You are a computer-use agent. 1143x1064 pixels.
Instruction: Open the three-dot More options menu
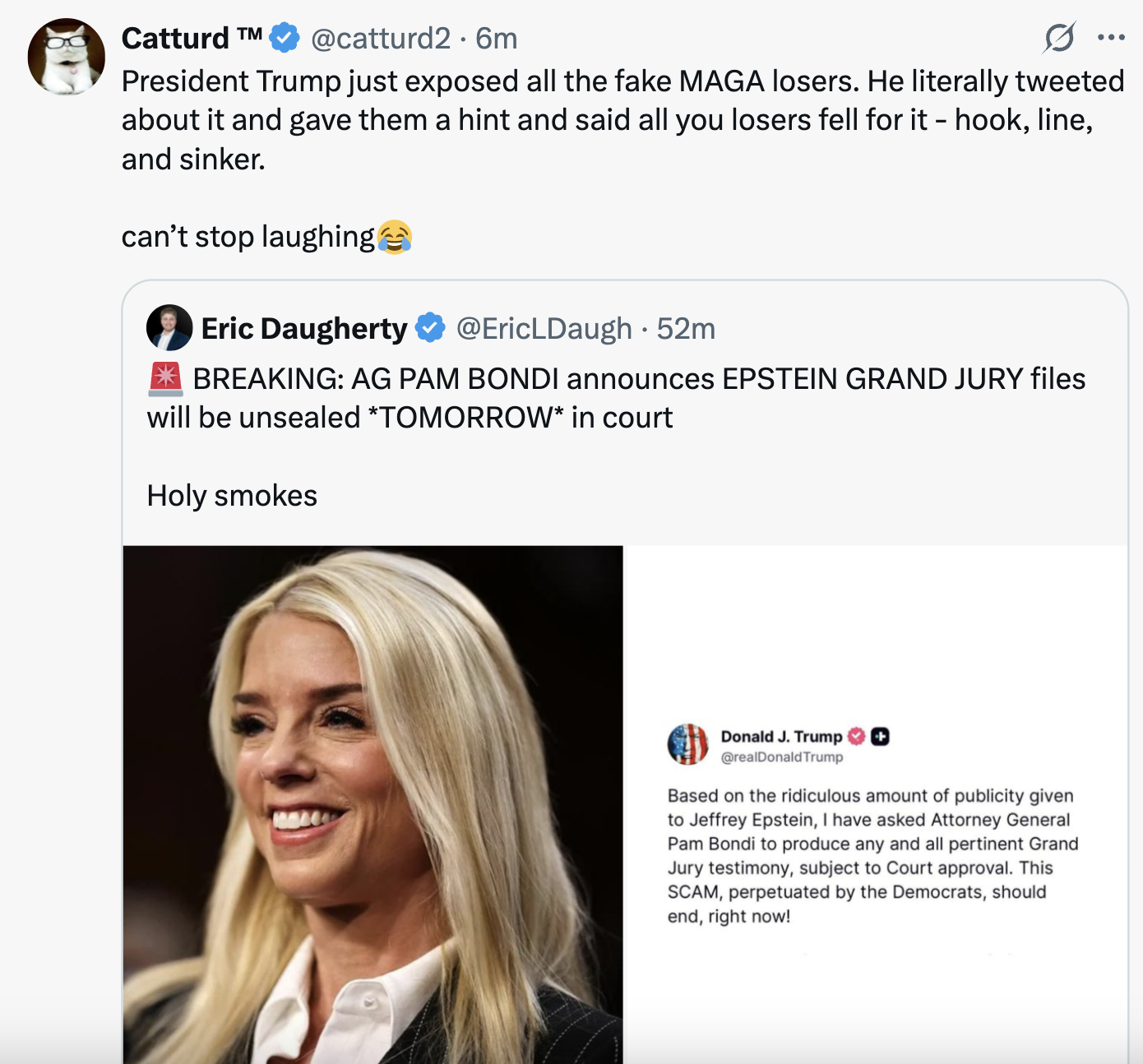(1111, 37)
